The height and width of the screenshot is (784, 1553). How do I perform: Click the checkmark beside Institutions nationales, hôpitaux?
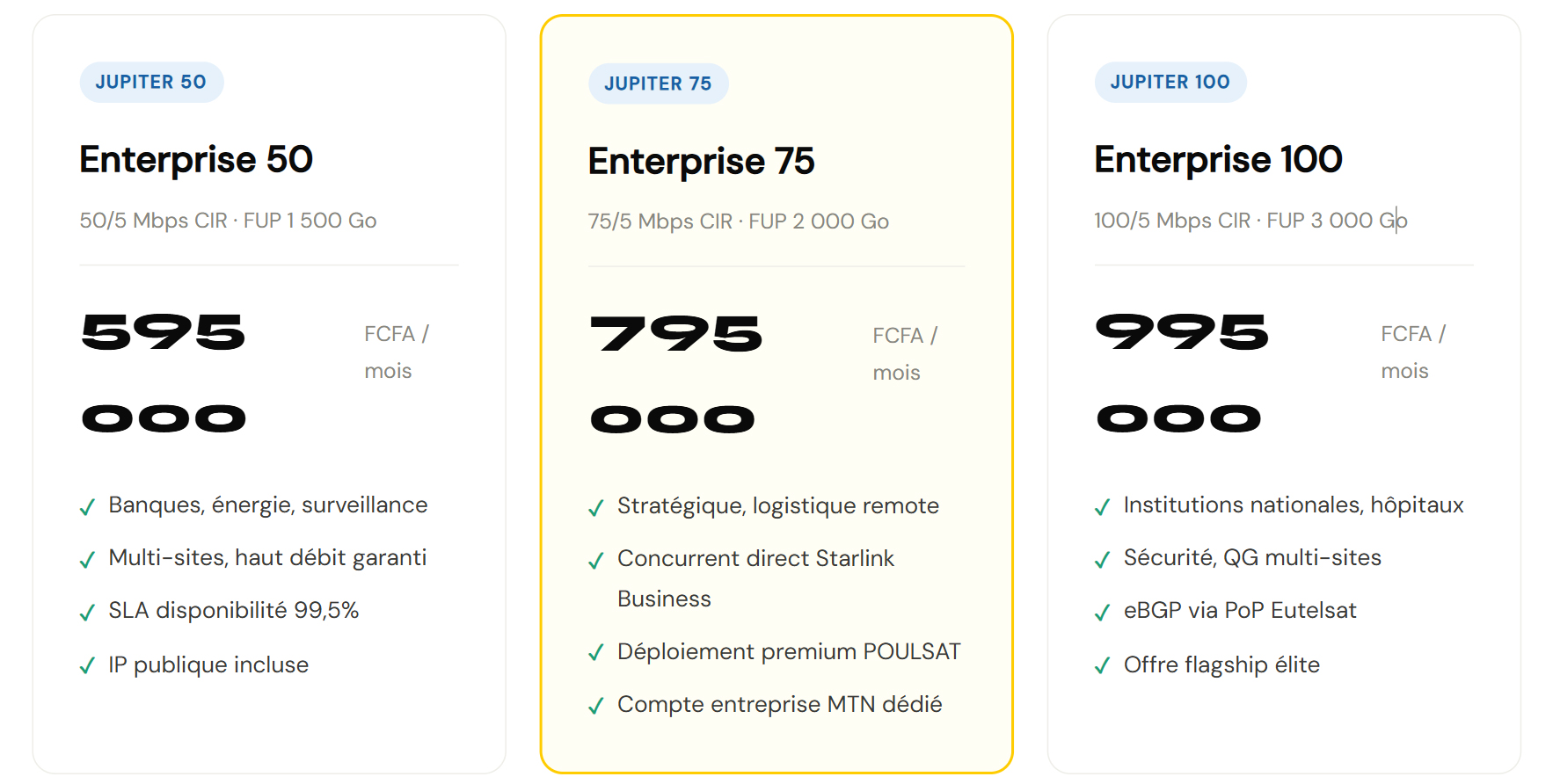pos(1102,507)
